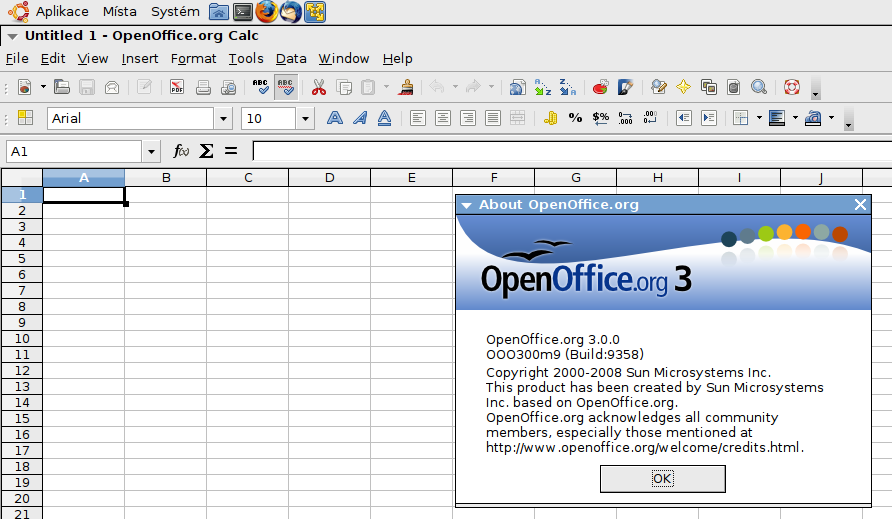Apply Percent number format
892x519 pixels.
coord(575,118)
